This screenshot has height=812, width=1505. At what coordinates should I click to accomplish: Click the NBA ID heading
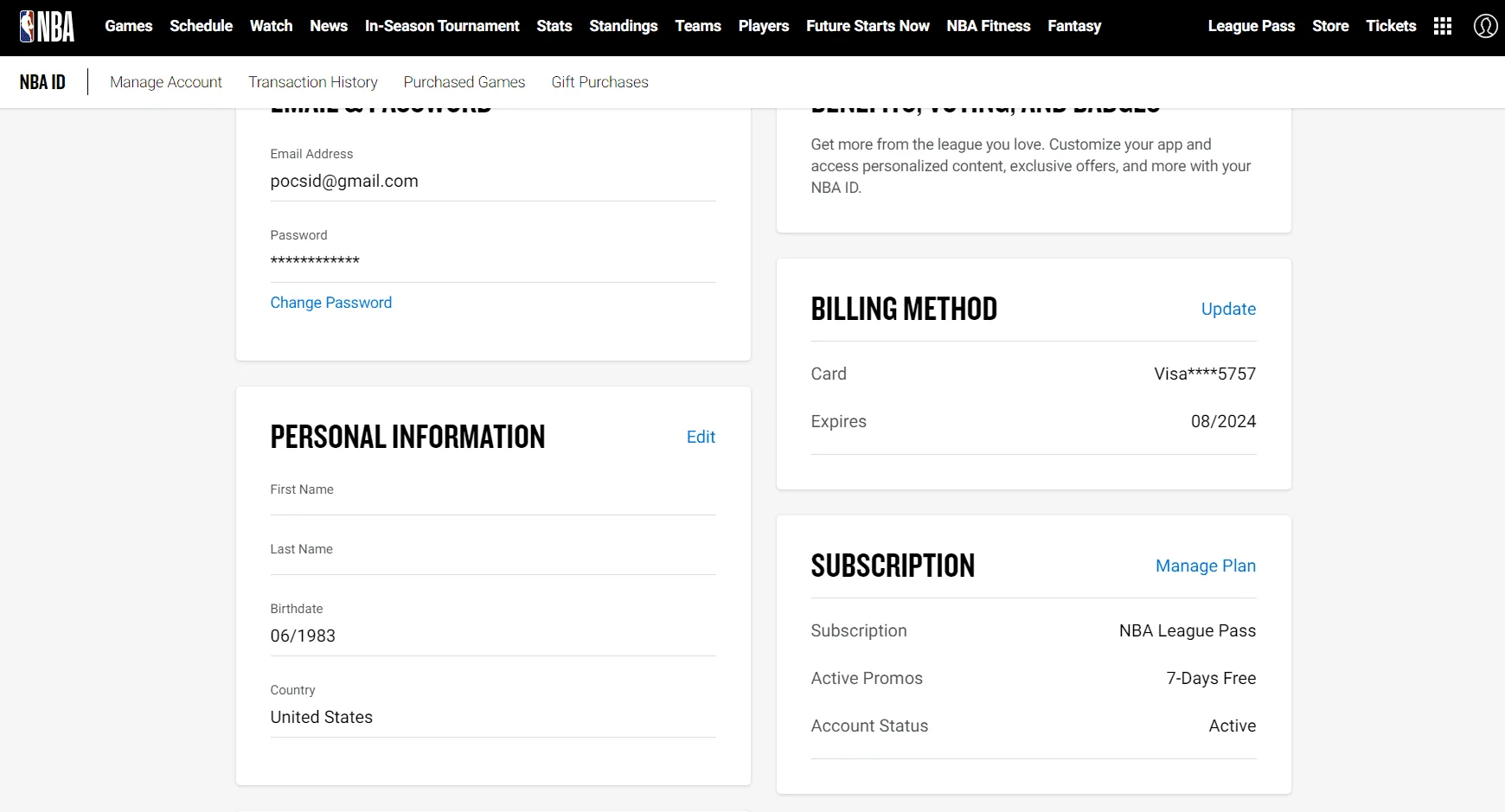(x=42, y=82)
